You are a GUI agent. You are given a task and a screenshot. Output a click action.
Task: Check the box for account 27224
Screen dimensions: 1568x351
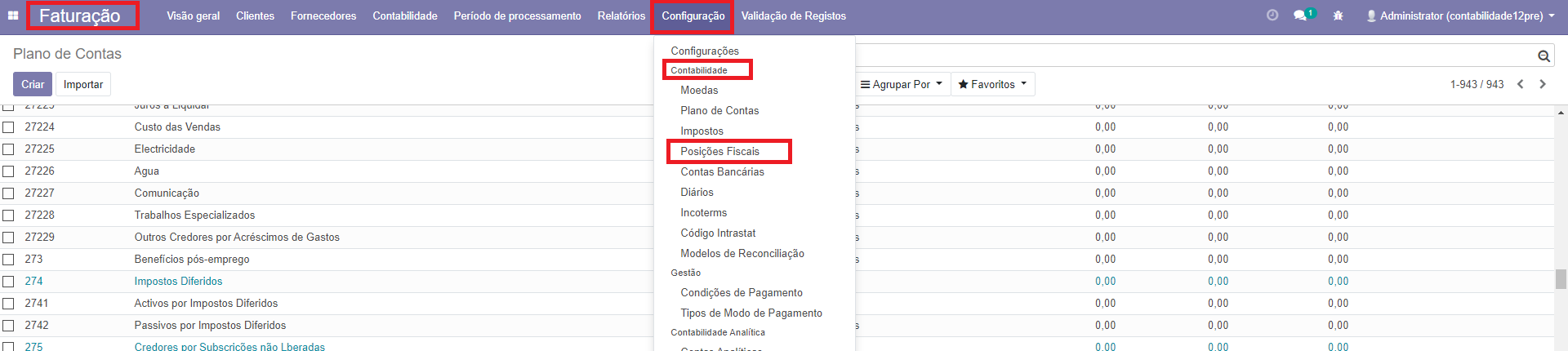8,127
